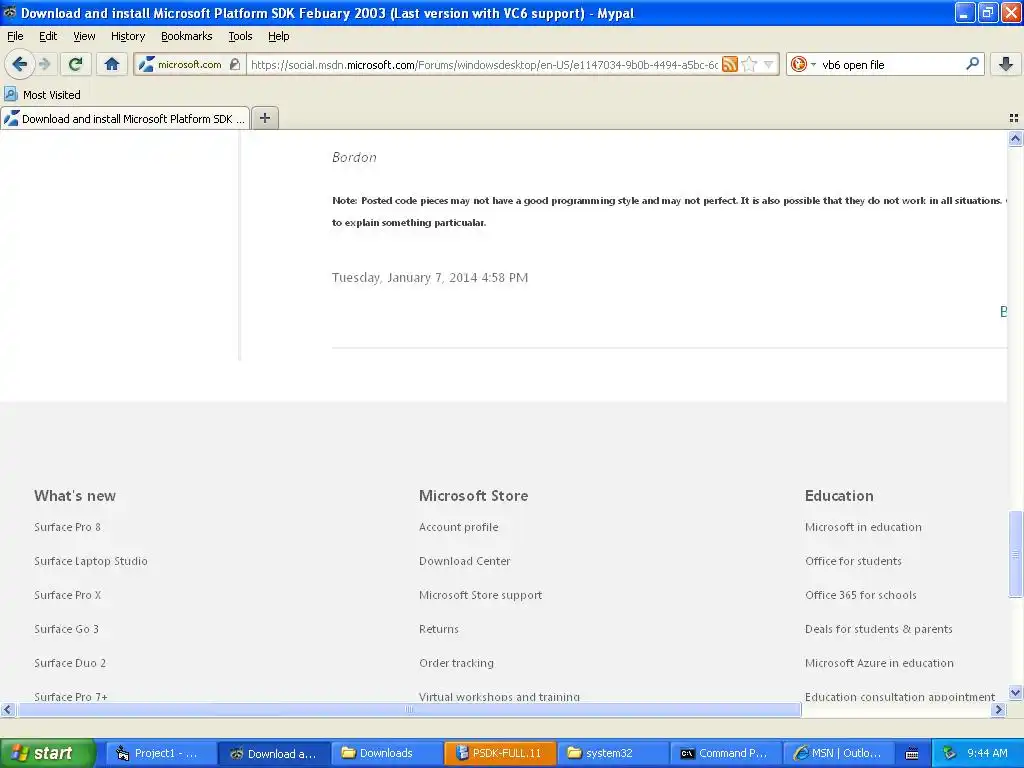The width and height of the screenshot is (1024, 768).
Task: Open the History menu
Action: pos(127,36)
